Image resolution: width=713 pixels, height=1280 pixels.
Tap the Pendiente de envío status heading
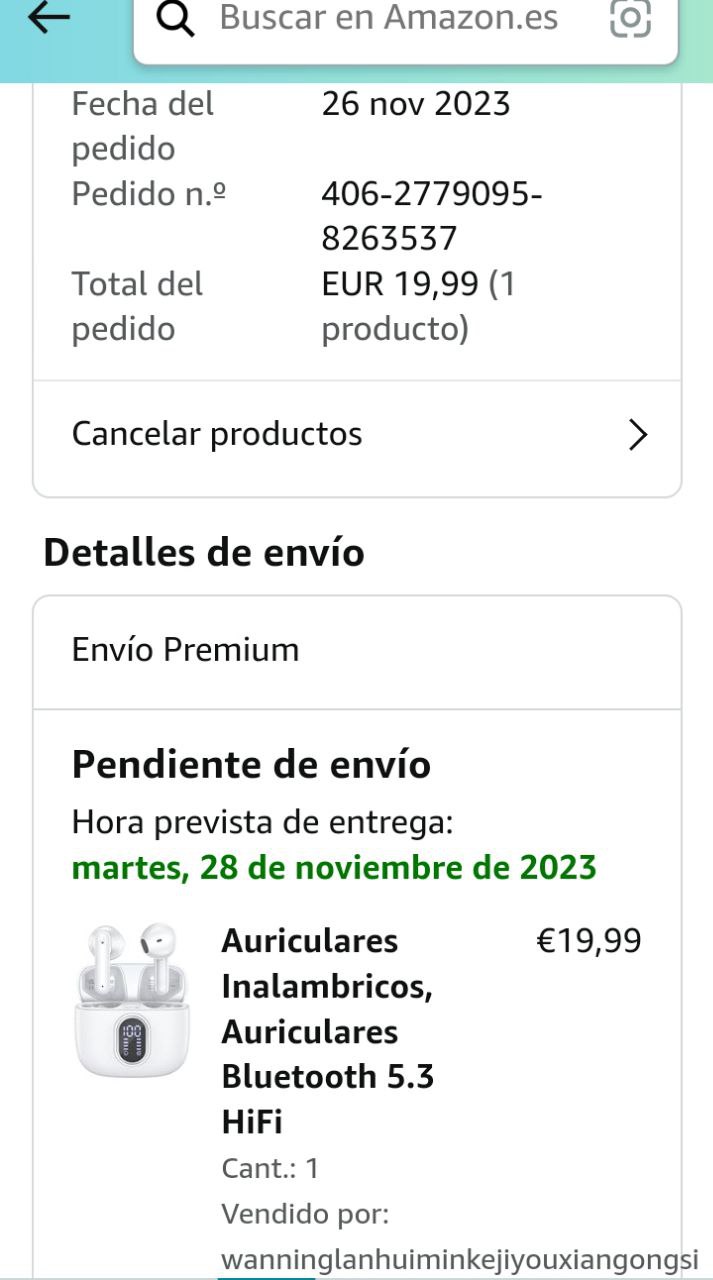[x=251, y=765]
